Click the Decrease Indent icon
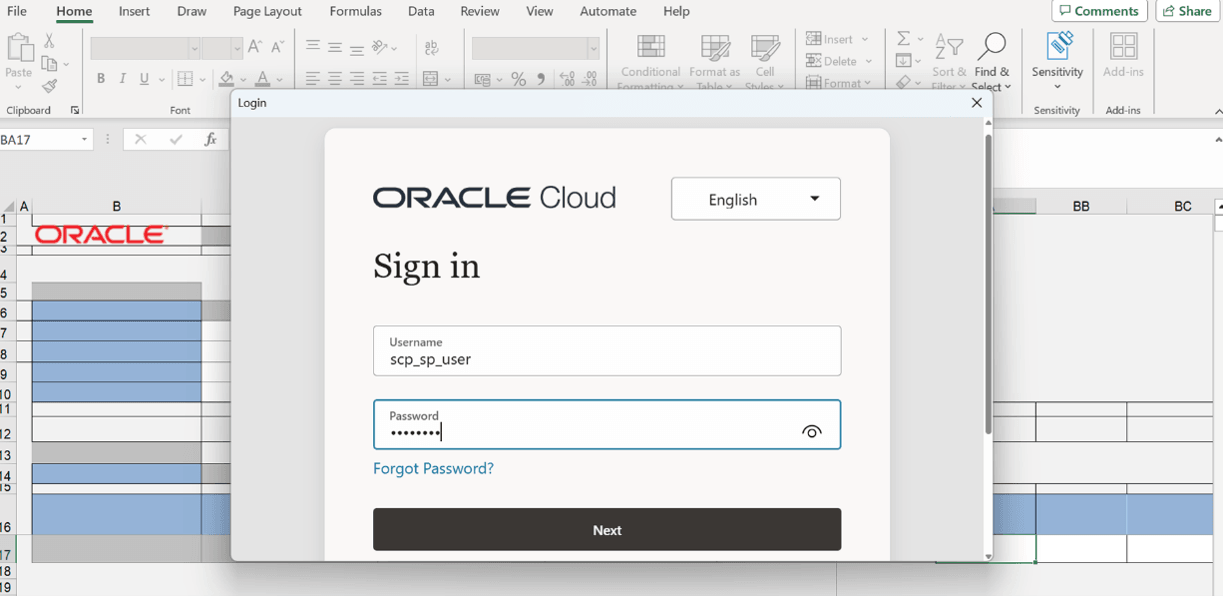 (x=379, y=79)
